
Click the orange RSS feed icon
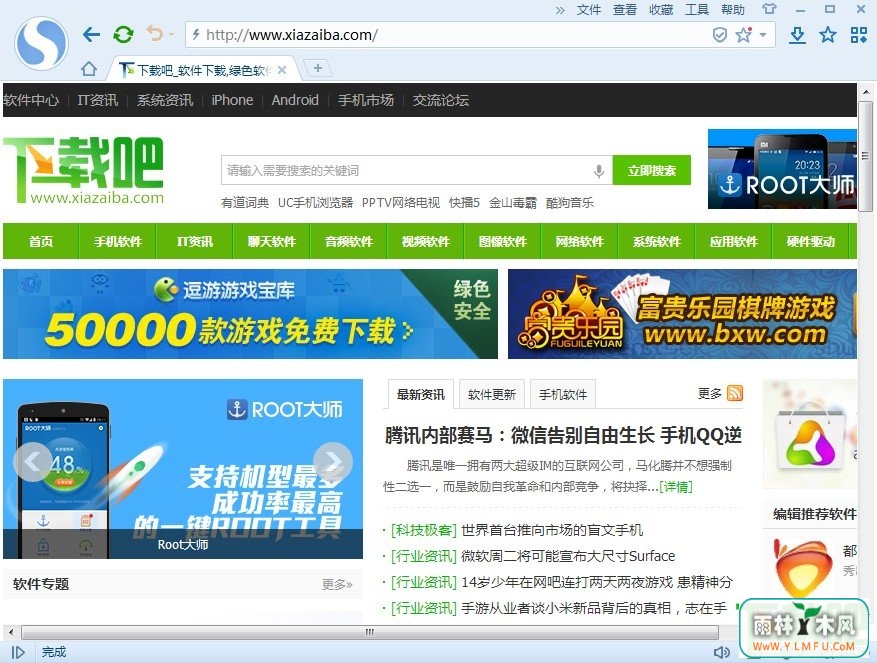(735, 393)
